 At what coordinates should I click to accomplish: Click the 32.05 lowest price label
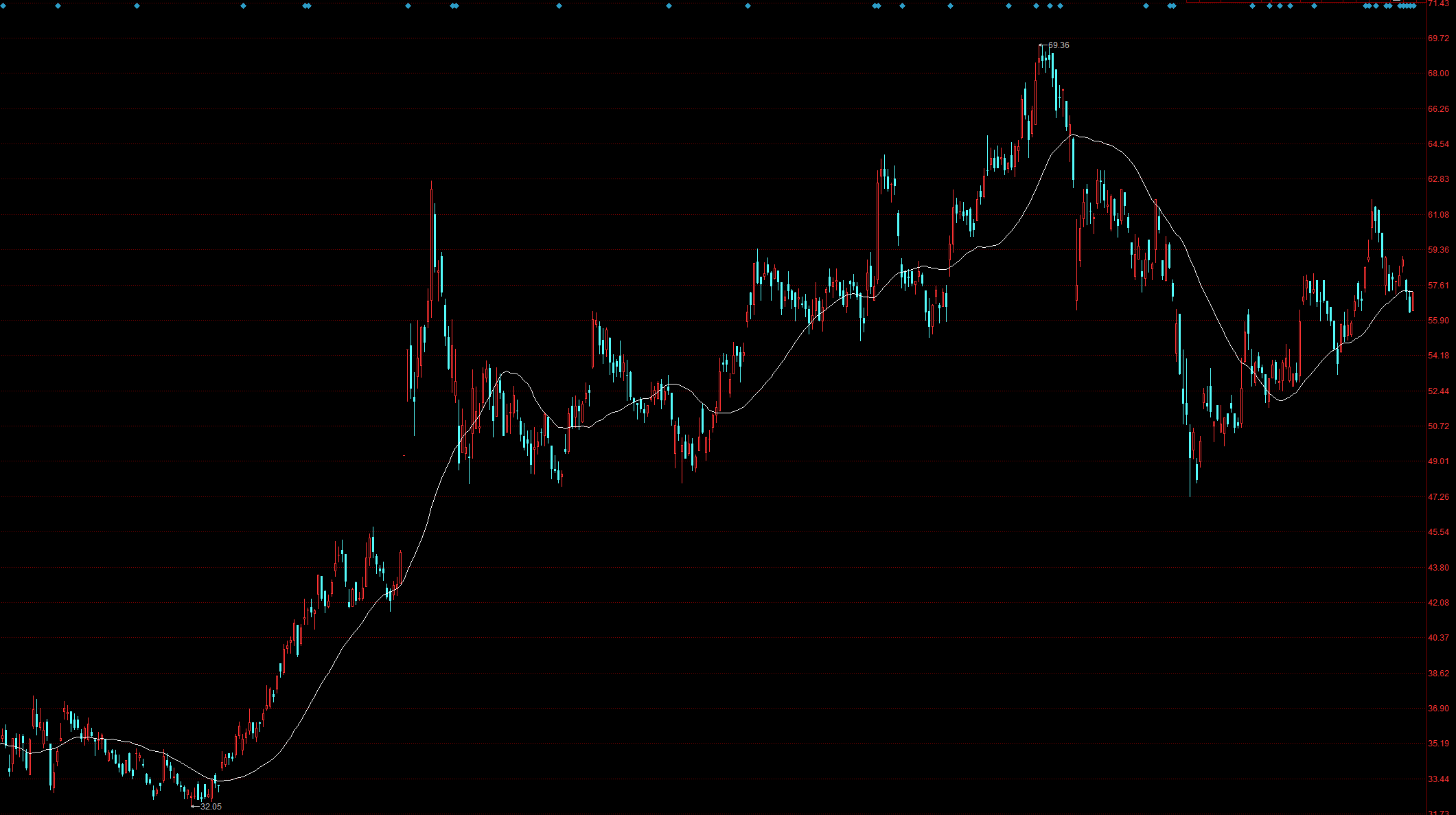(211, 807)
